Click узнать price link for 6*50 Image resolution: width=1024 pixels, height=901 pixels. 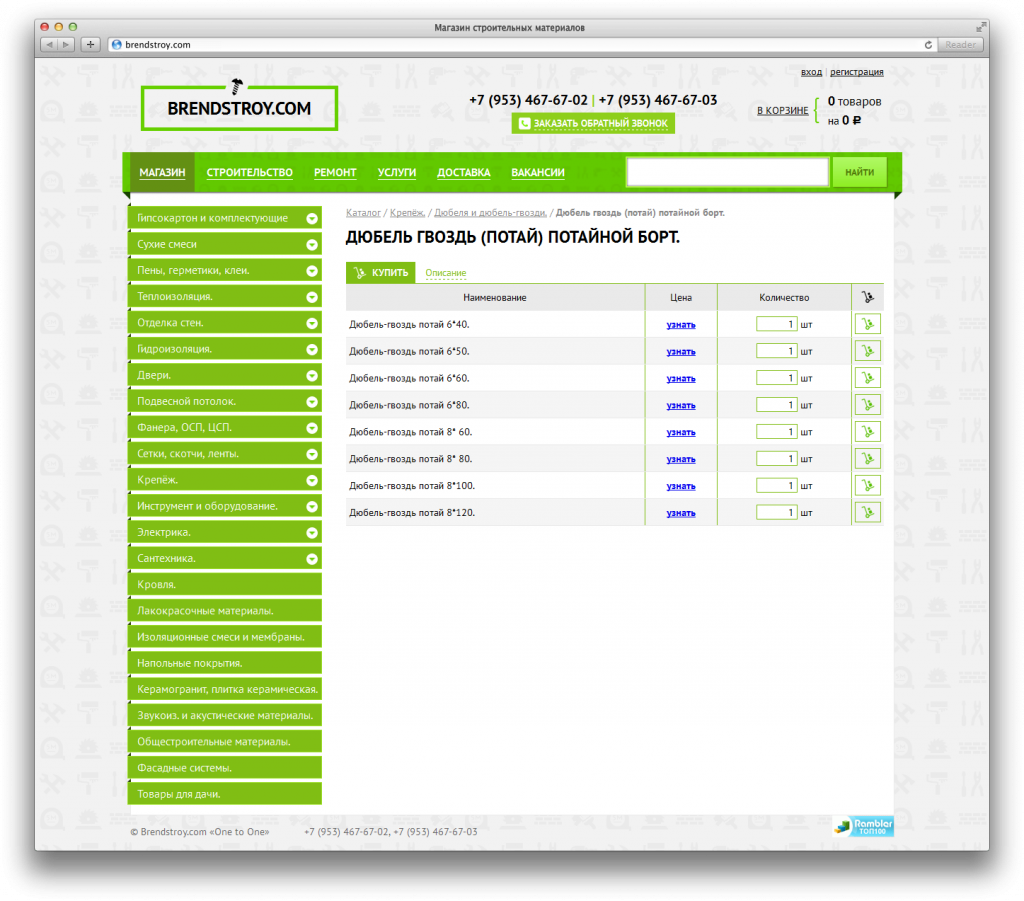(x=680, y=351)
